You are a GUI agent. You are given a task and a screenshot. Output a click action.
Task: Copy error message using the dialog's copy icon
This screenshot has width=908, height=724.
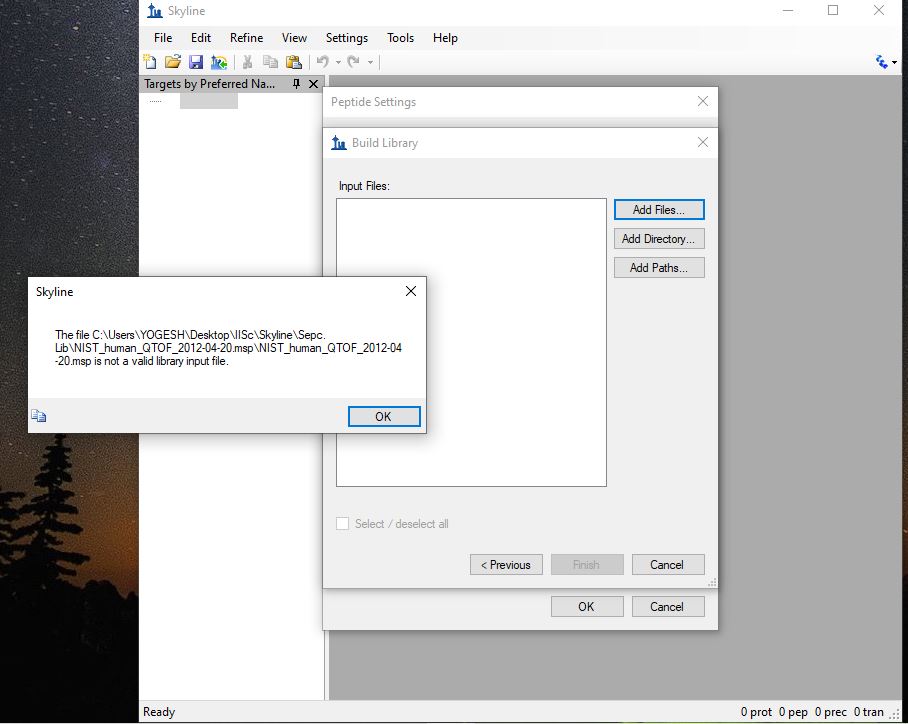(39, 416)
